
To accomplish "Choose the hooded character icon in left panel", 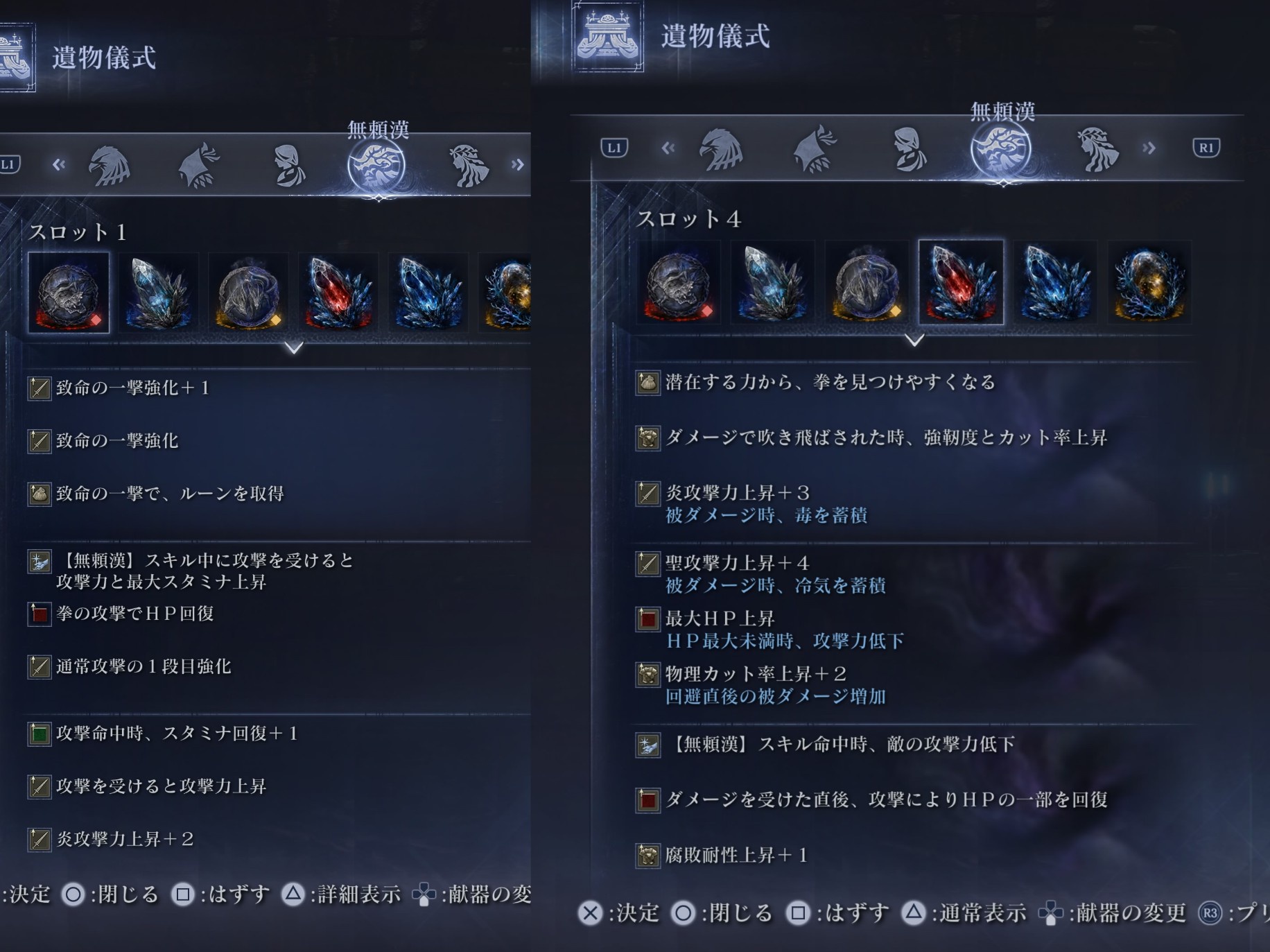I will pos(288,166).
